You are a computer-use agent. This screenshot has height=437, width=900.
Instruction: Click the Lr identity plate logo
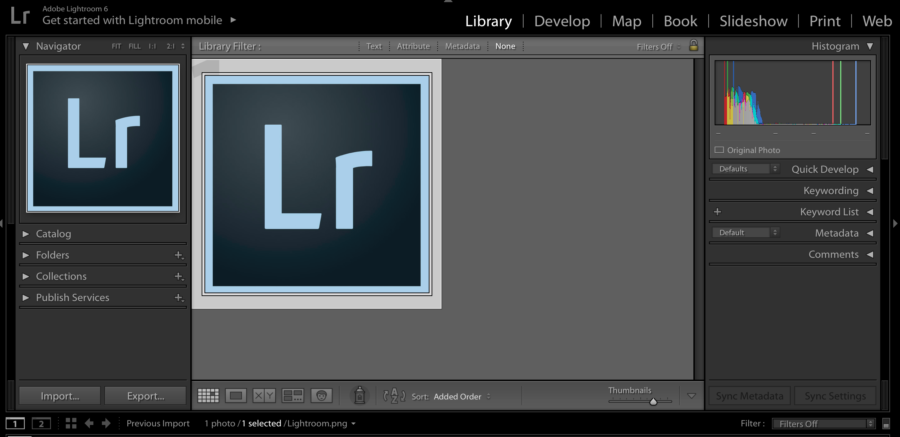pyautogui.click(x=20, y=16)
